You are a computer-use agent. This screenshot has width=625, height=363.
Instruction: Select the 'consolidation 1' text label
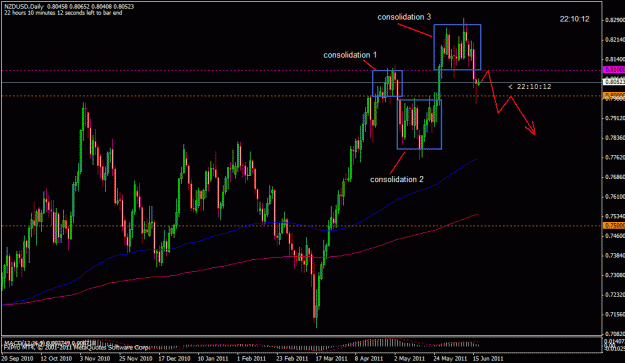pyautogui.click(x=350, y=55)
